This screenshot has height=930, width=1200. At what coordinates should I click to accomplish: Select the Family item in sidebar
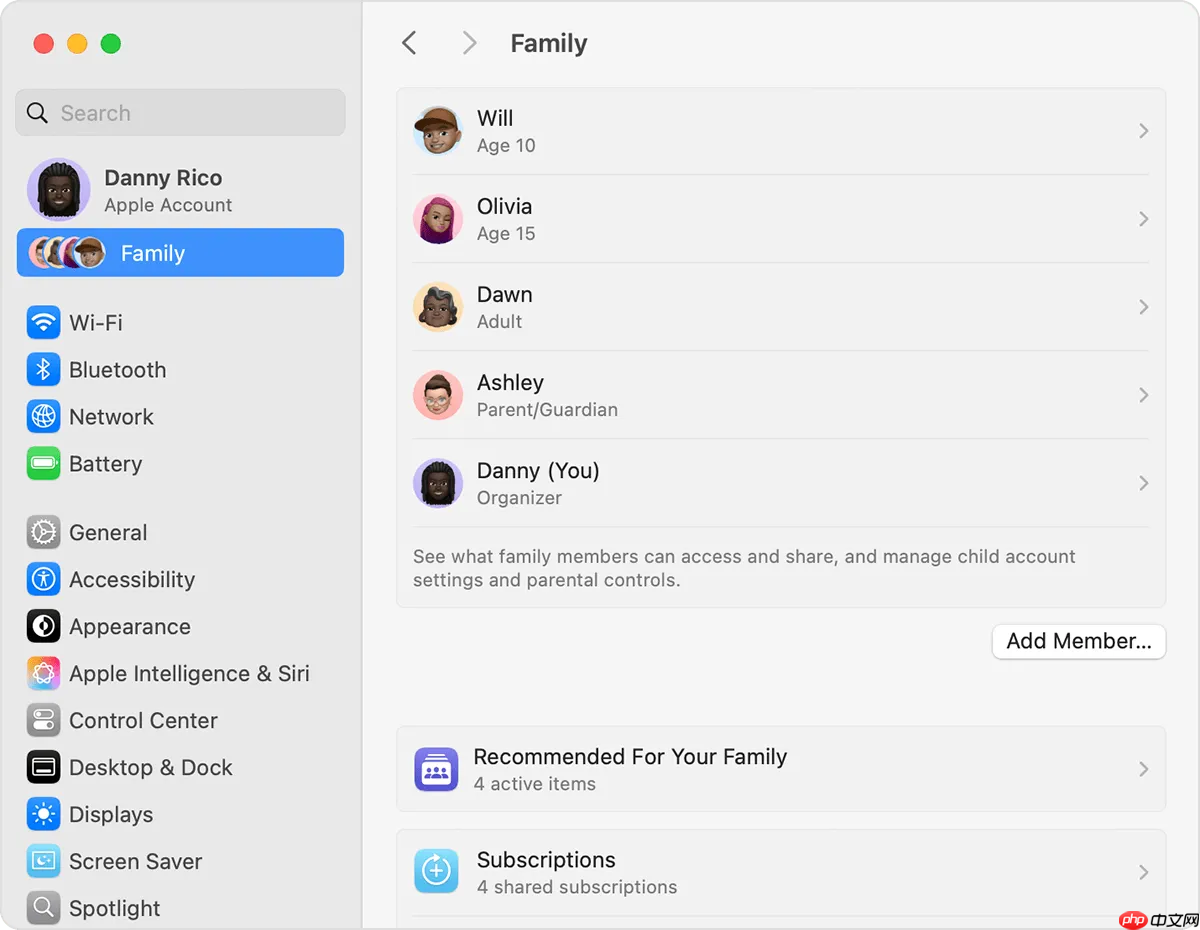point(180,253)
